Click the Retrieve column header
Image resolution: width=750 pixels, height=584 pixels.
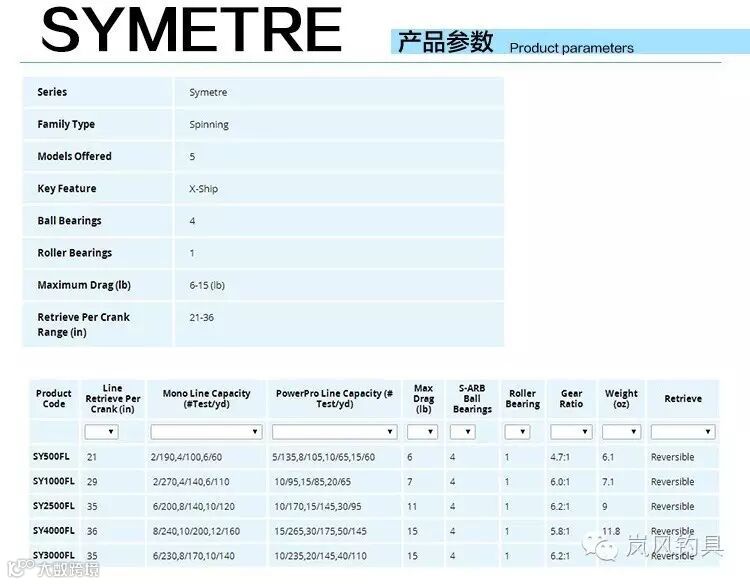pos(683,398)
